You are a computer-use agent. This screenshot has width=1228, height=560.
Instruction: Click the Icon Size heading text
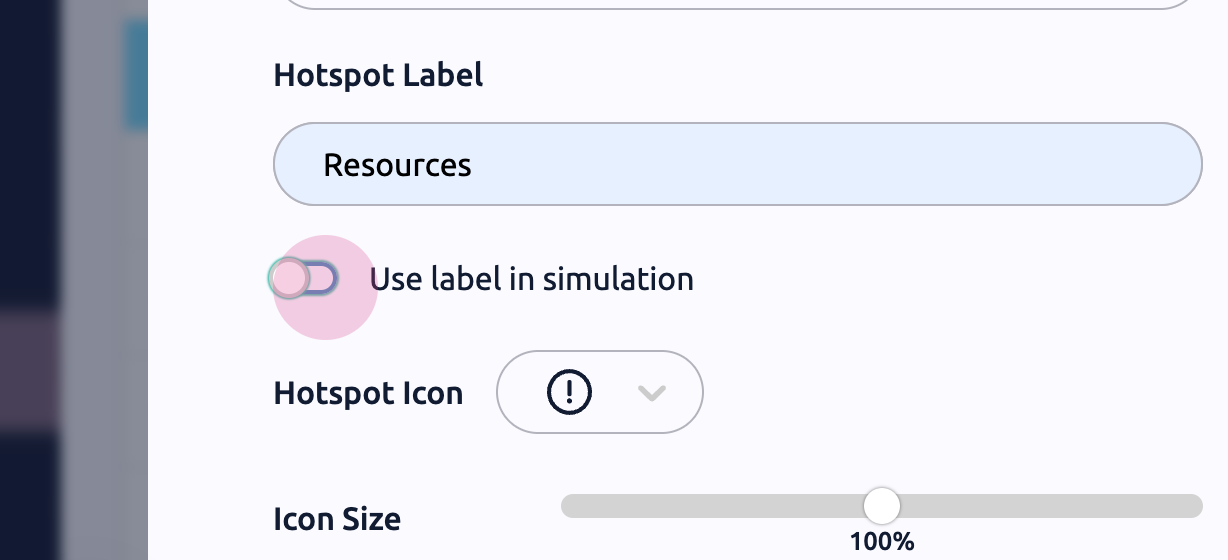pyautogui.click(x=337, y=519)
